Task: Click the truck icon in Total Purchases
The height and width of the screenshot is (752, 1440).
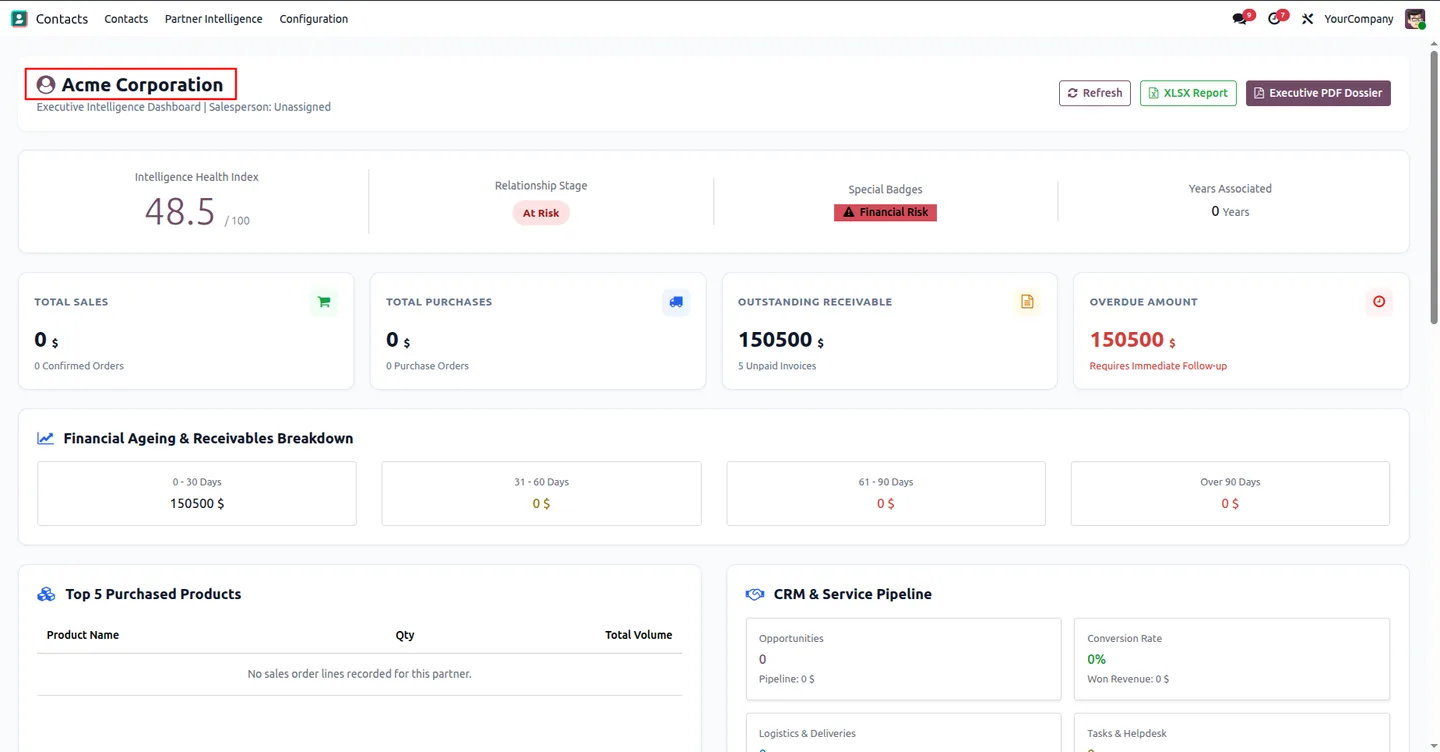Action: [x=676, y=301]
